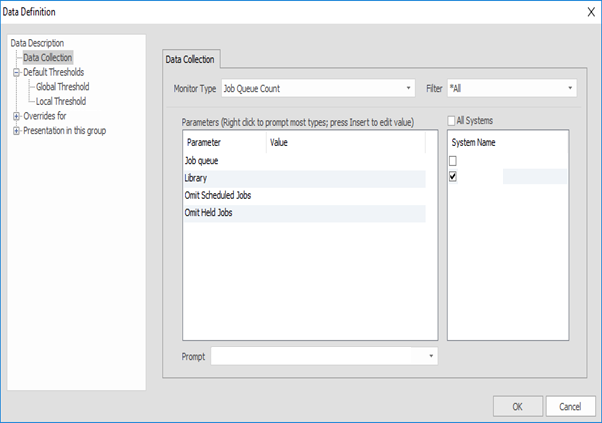This screenshot has height=423, width=602.
Task: Collapse the Default Thresholds tree node
Action: point(16,73)
